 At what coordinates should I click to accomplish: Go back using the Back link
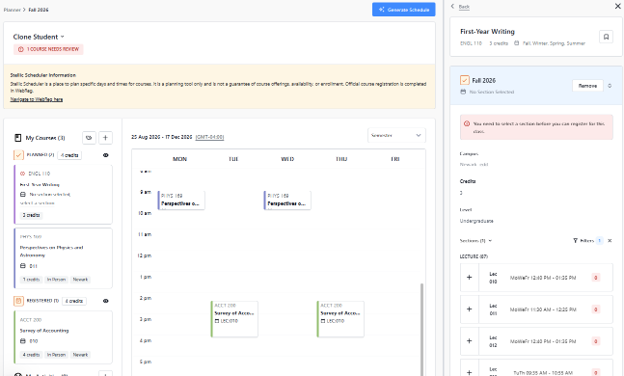click(x=464, y=7)
